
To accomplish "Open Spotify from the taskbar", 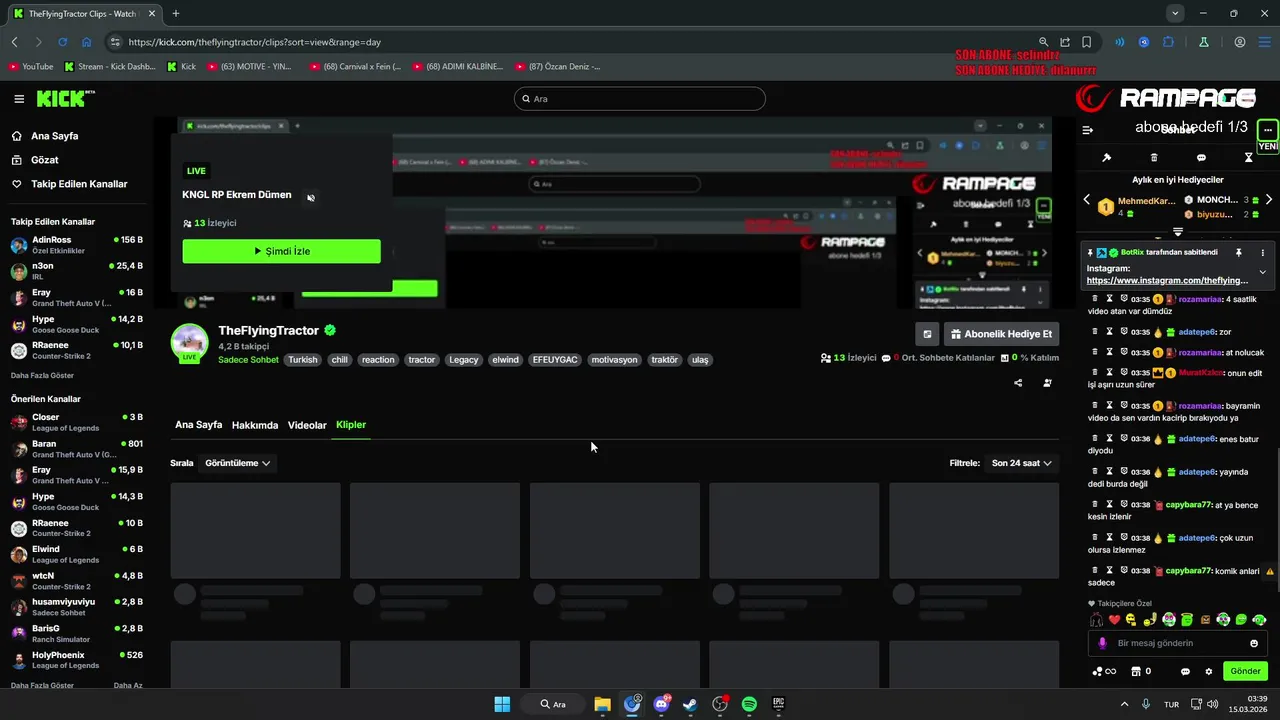I will point(749,704).
